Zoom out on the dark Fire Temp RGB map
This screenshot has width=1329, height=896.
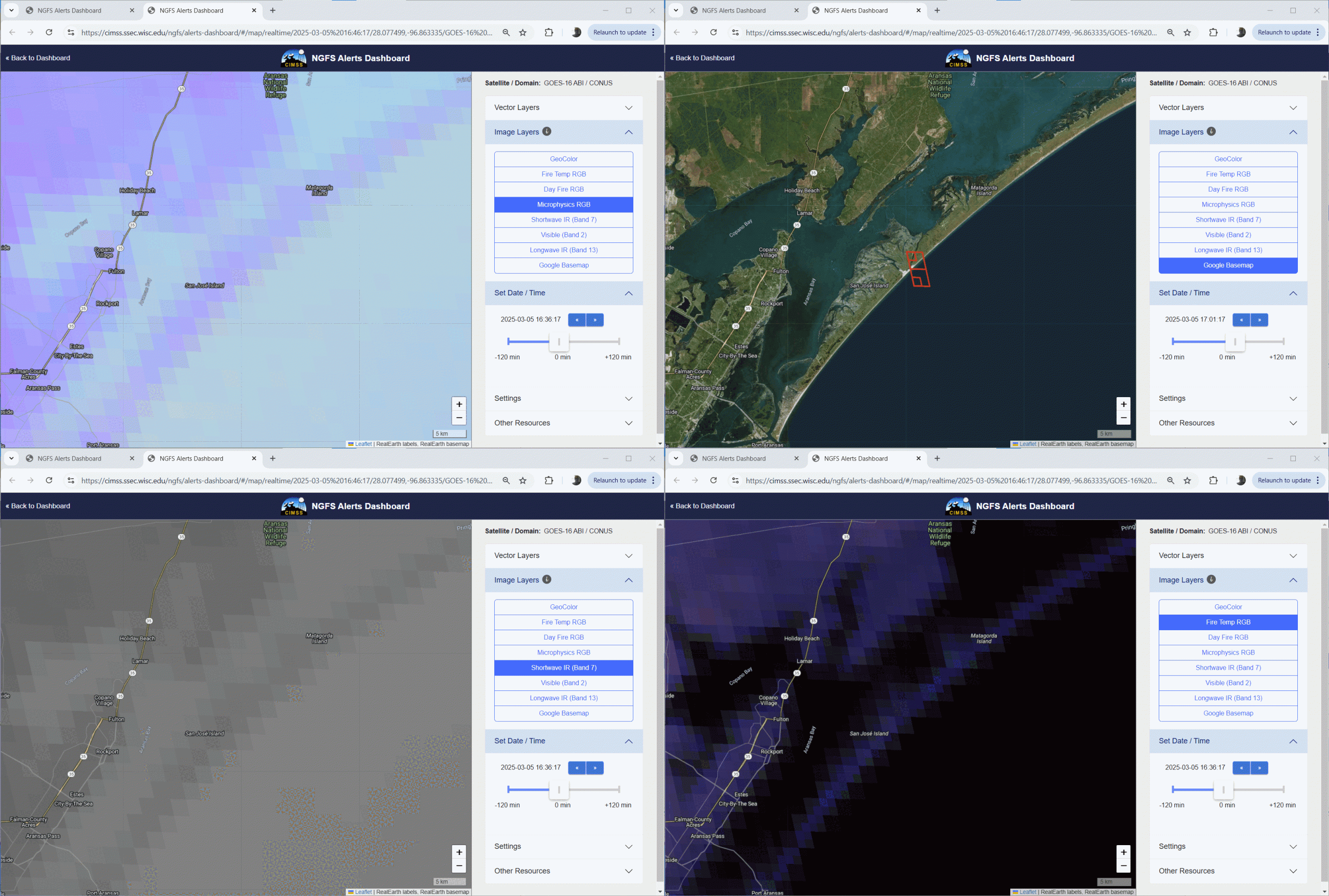tap(1123, 866)
